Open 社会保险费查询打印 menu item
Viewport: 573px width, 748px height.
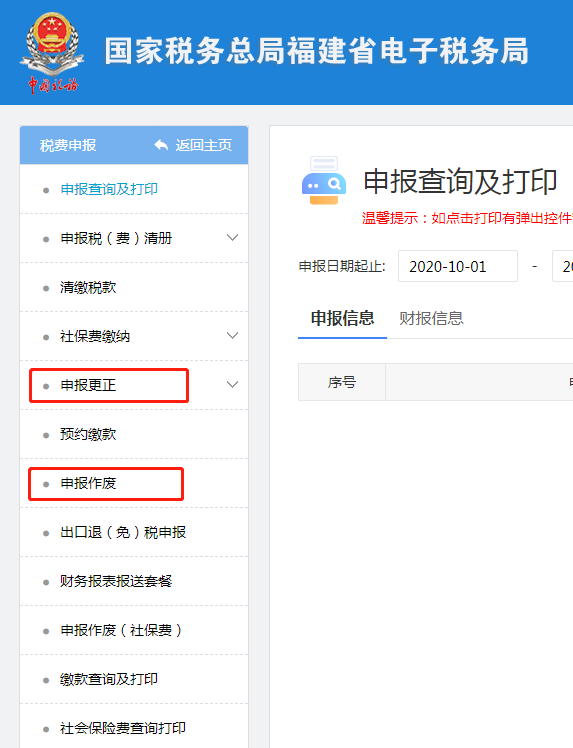123,728
